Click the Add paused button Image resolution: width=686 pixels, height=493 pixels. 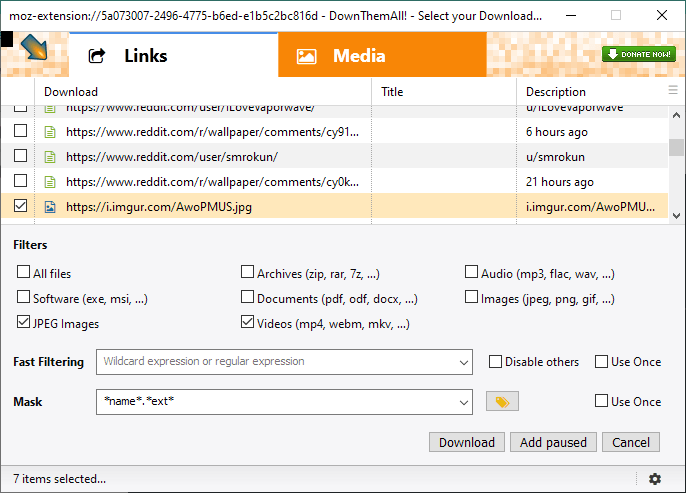[553, 442]
